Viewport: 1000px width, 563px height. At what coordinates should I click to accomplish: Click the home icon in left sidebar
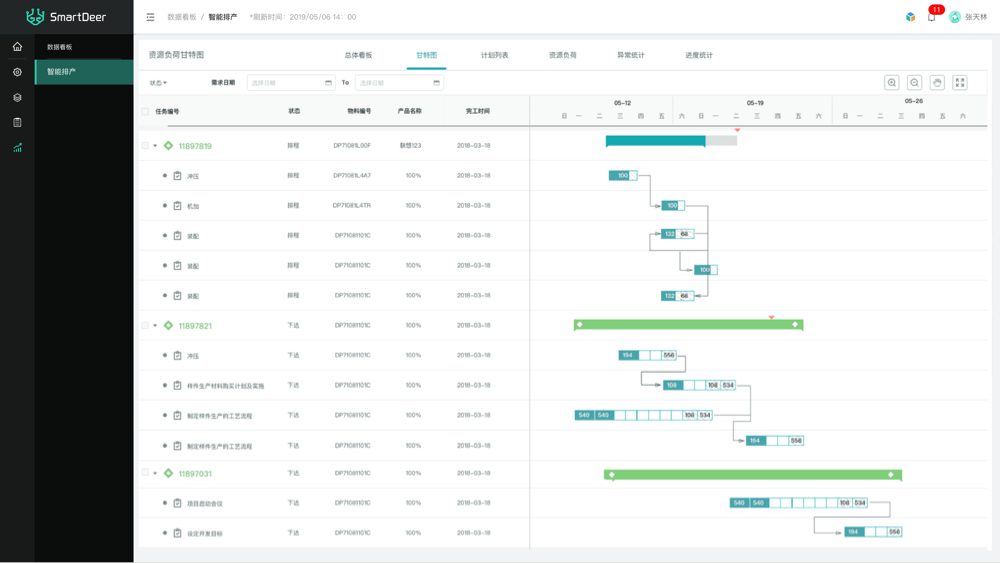coord(17,47)
